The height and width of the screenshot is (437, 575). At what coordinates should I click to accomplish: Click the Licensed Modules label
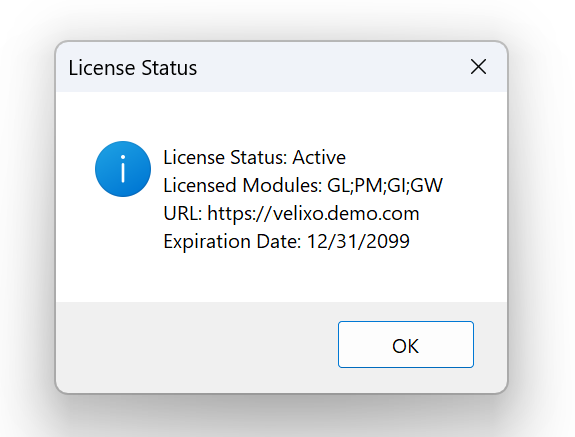242,185
